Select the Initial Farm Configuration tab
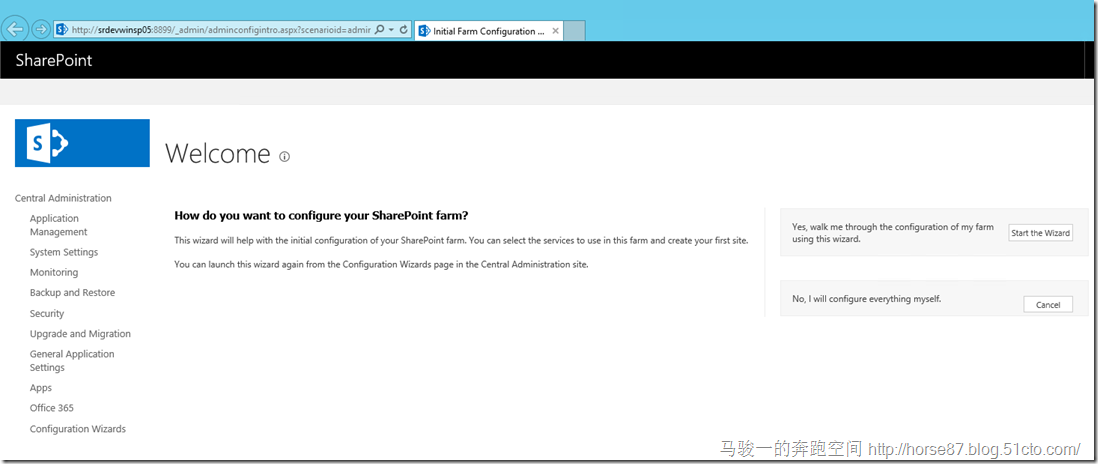1098x464 pixels. [489, 31]
